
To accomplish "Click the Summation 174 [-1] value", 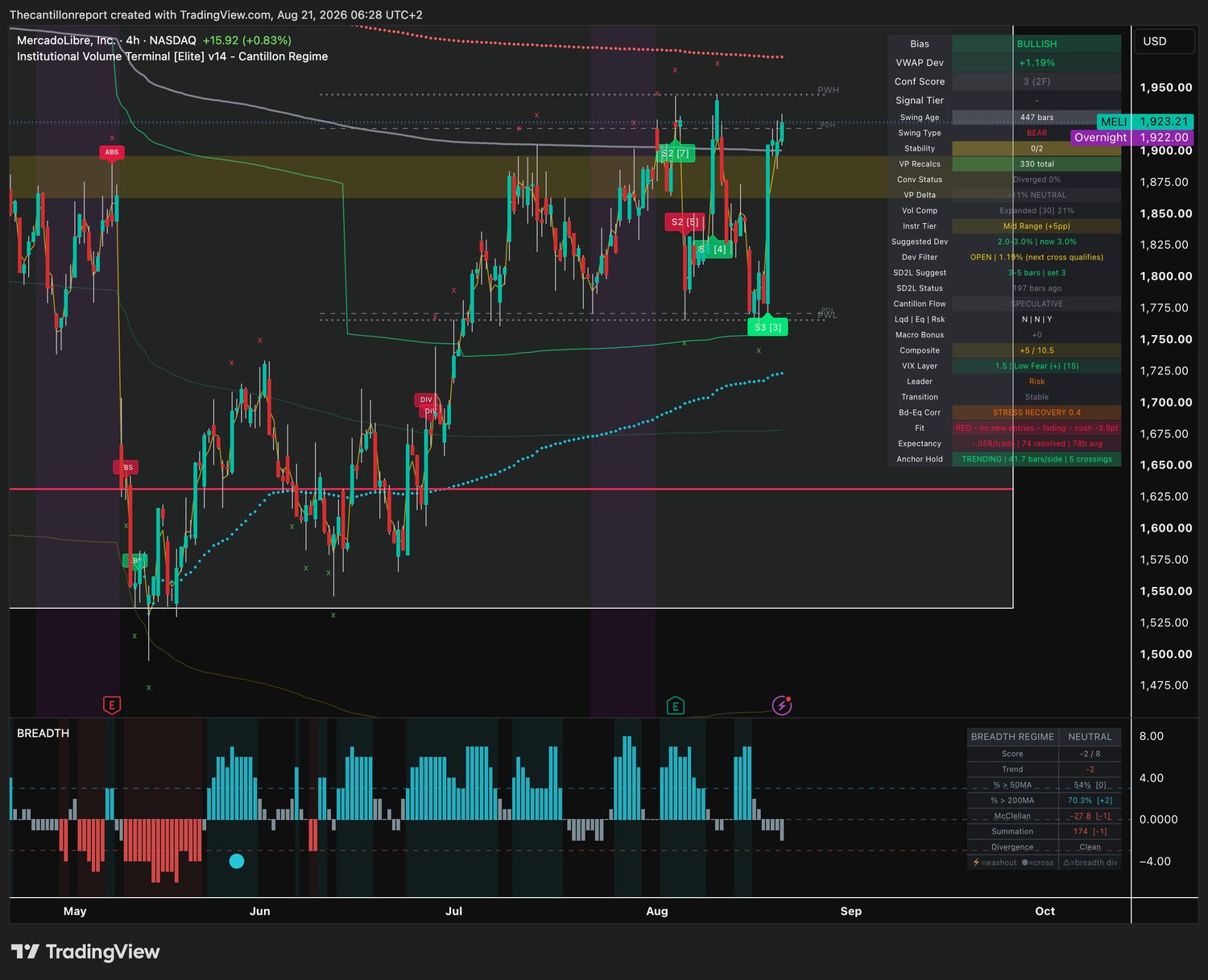I will click(1090, 831).
